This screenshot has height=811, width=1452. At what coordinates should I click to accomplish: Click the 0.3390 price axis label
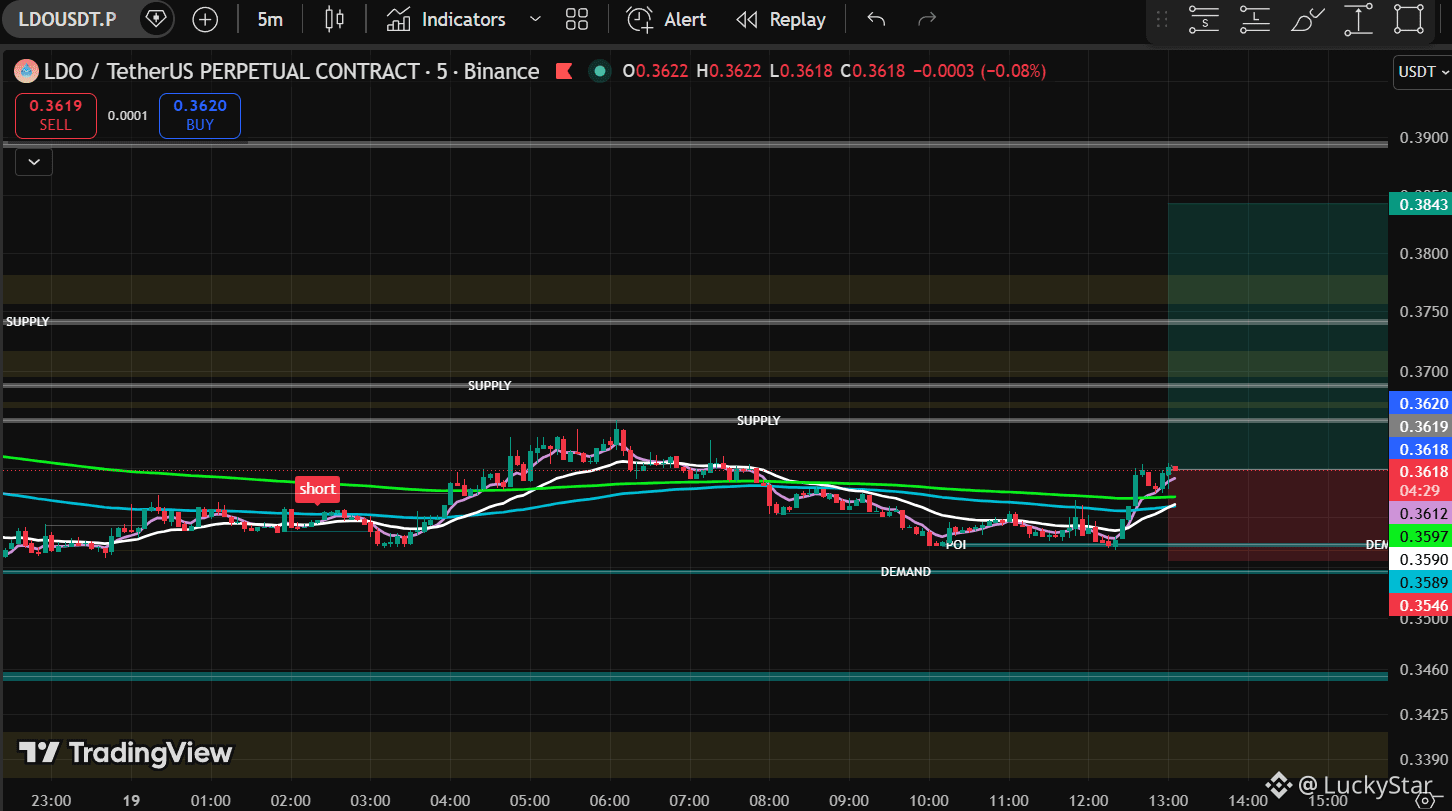[1422, 759]
